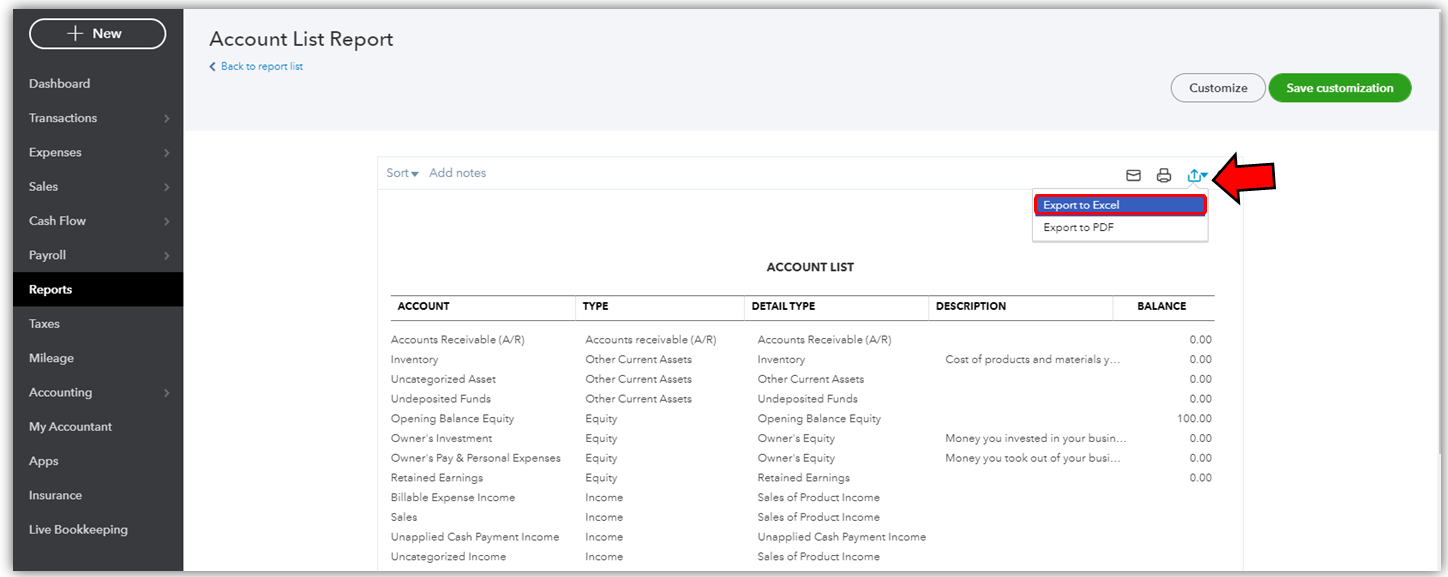Expand the Sales sidebar chevron

pos(167,187)
